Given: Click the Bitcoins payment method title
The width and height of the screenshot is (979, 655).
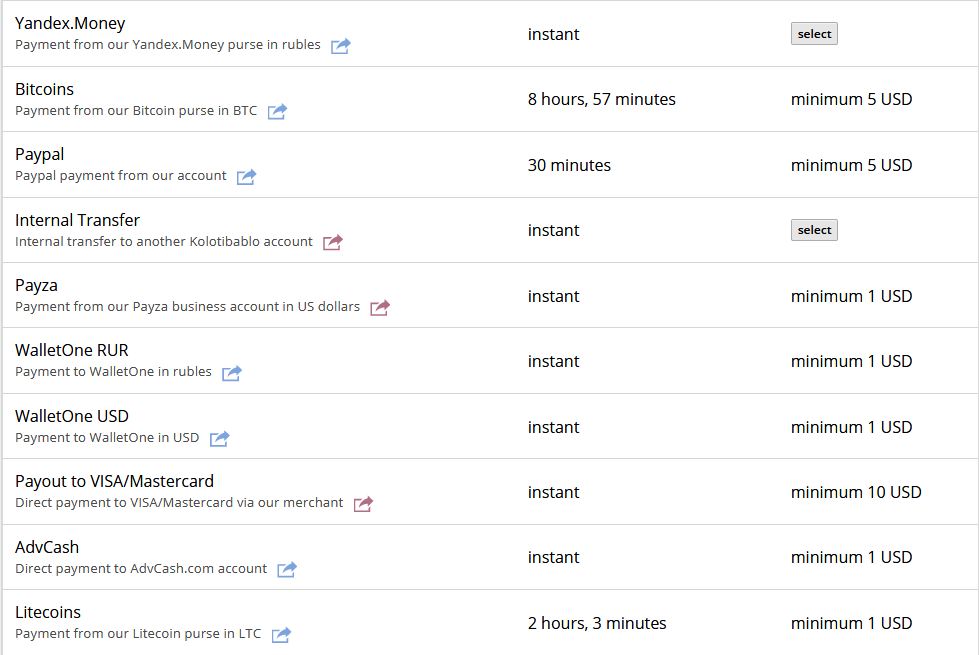Looking at the screenshot, I should point(45,89).
